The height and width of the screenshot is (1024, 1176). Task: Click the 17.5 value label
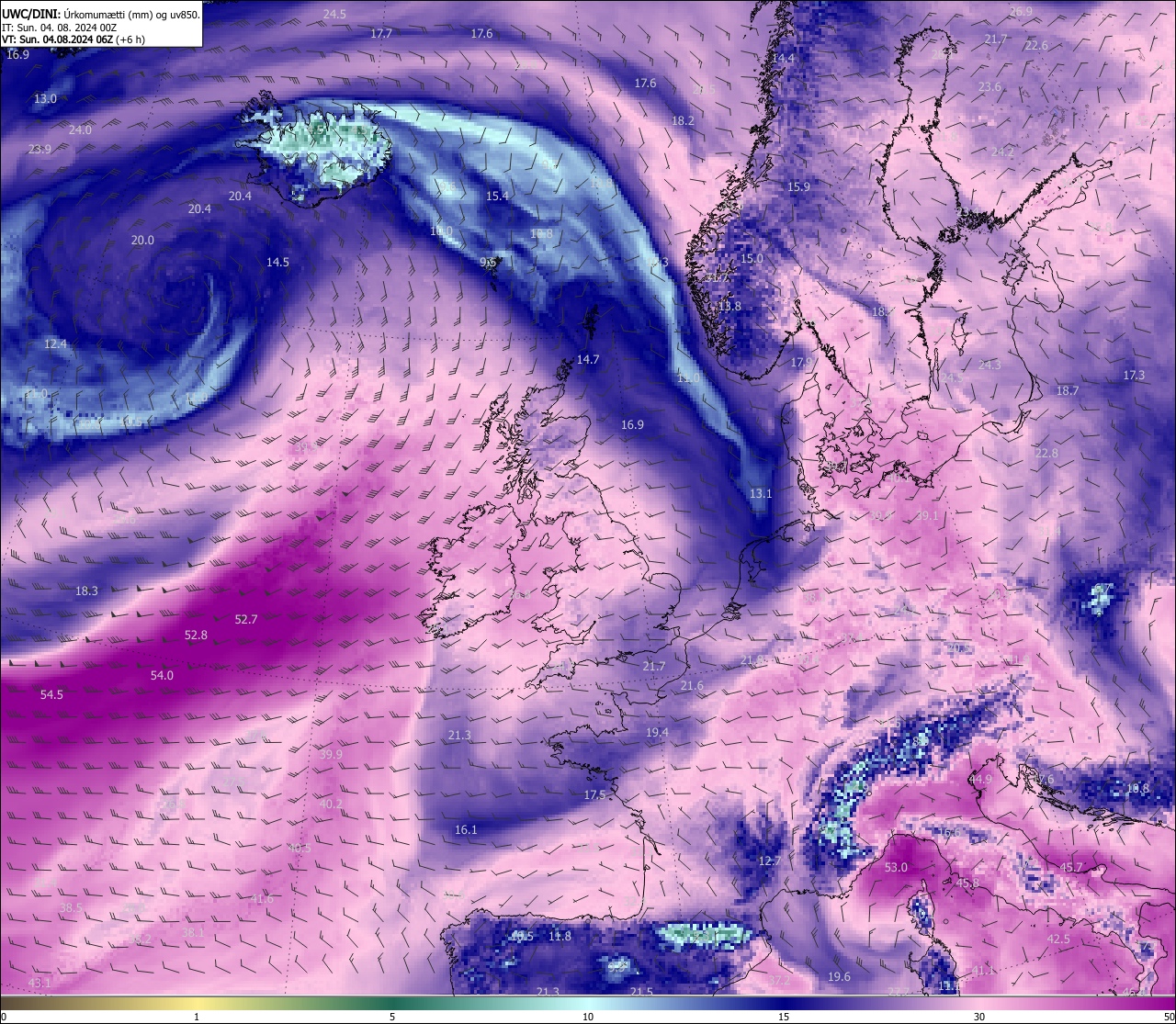(594, 794)
